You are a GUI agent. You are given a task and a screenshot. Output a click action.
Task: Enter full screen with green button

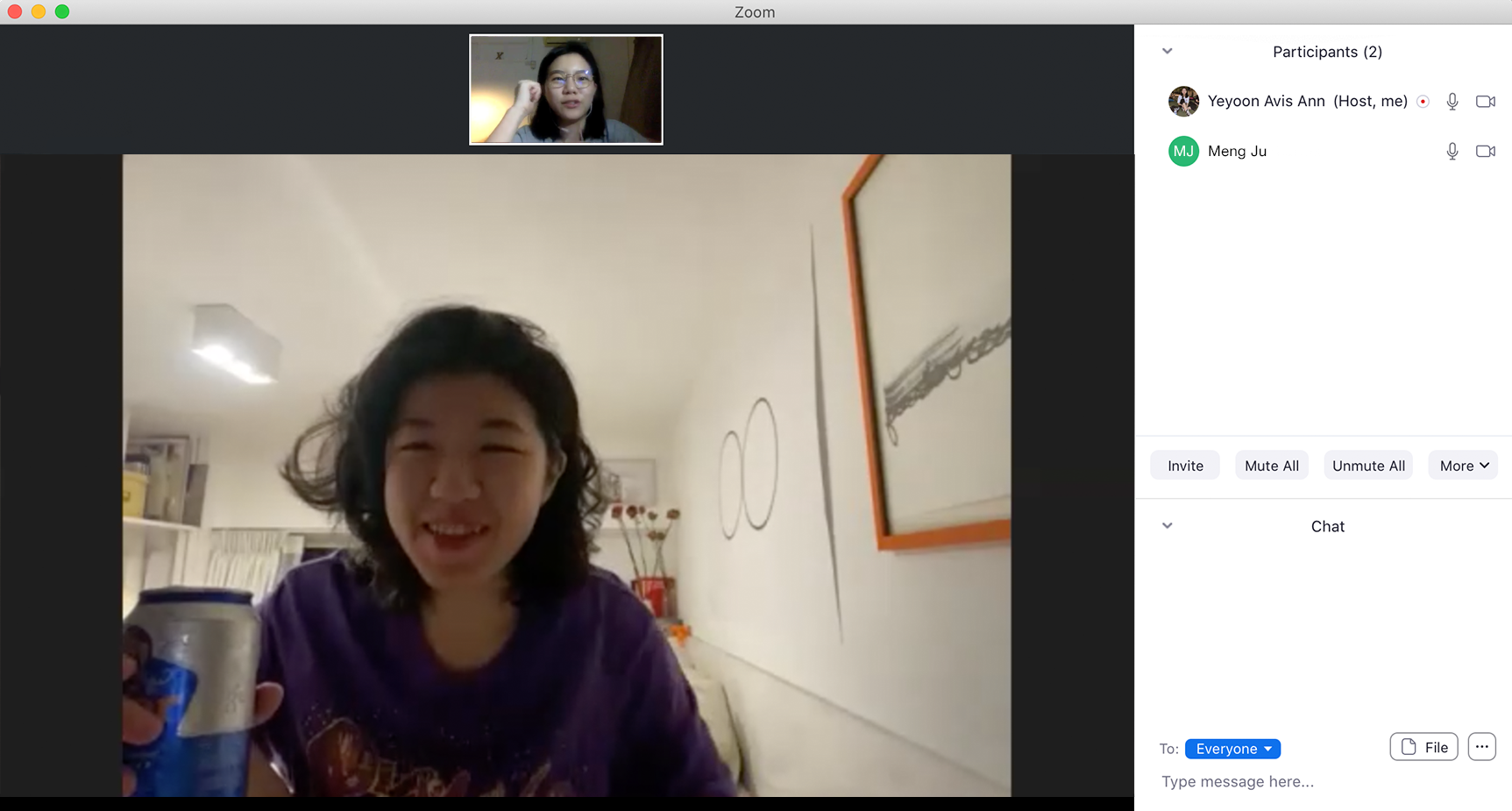point(62,11)
